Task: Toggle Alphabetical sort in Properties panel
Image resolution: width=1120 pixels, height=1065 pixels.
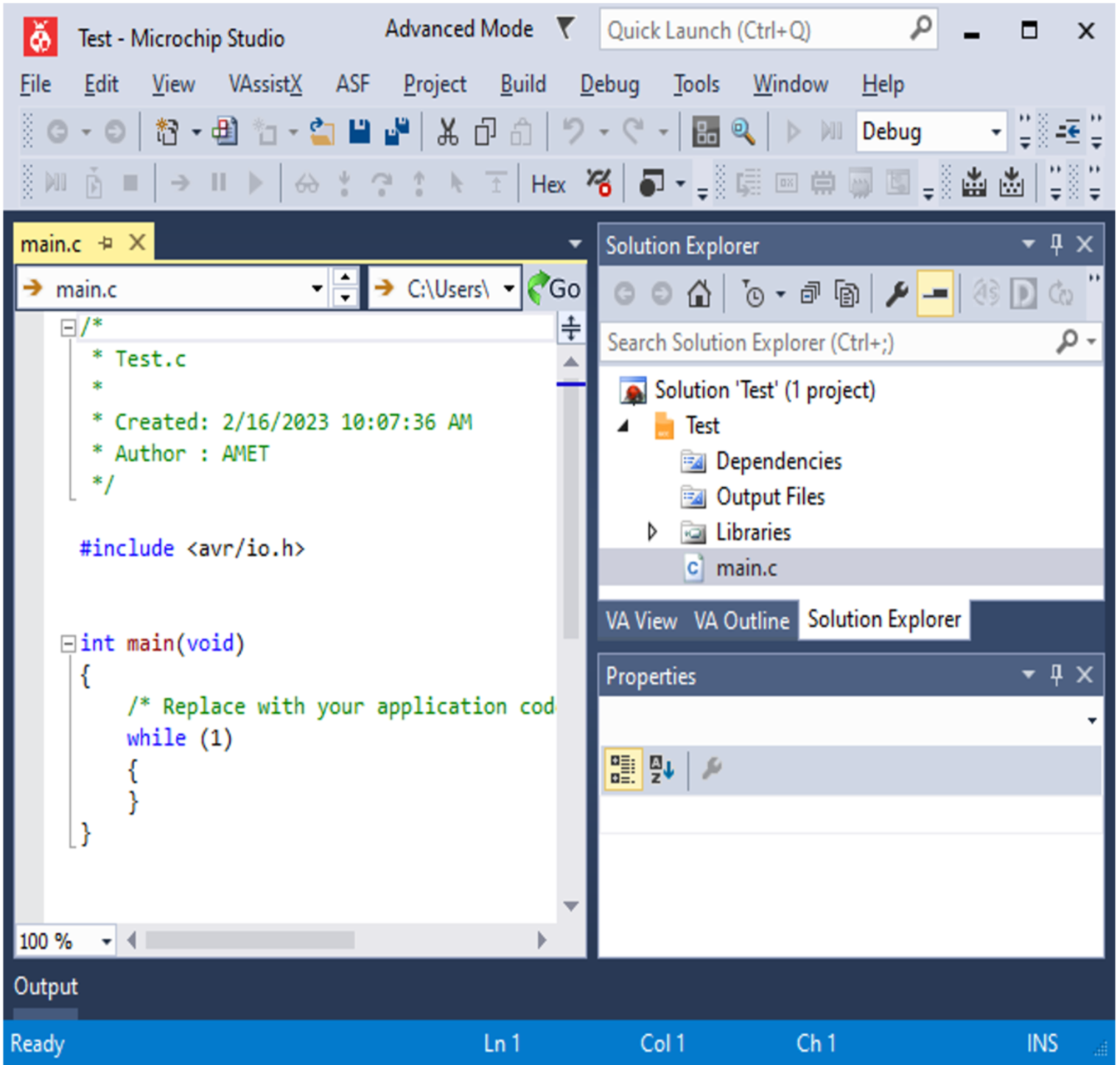Action: coord(662,769)
